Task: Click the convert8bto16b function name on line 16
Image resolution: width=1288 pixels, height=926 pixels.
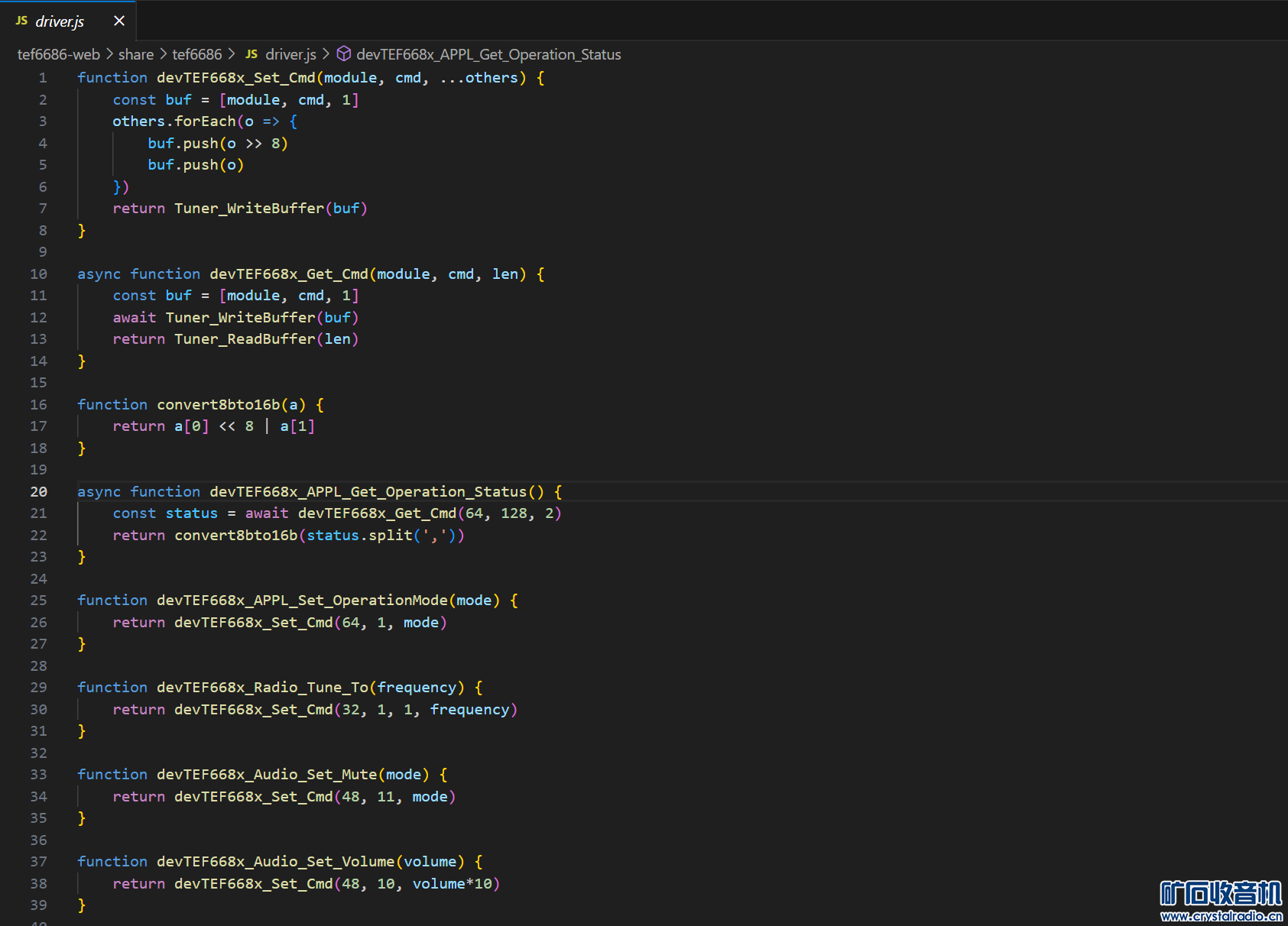Action: pyautogui.click(x=219, y=405)
